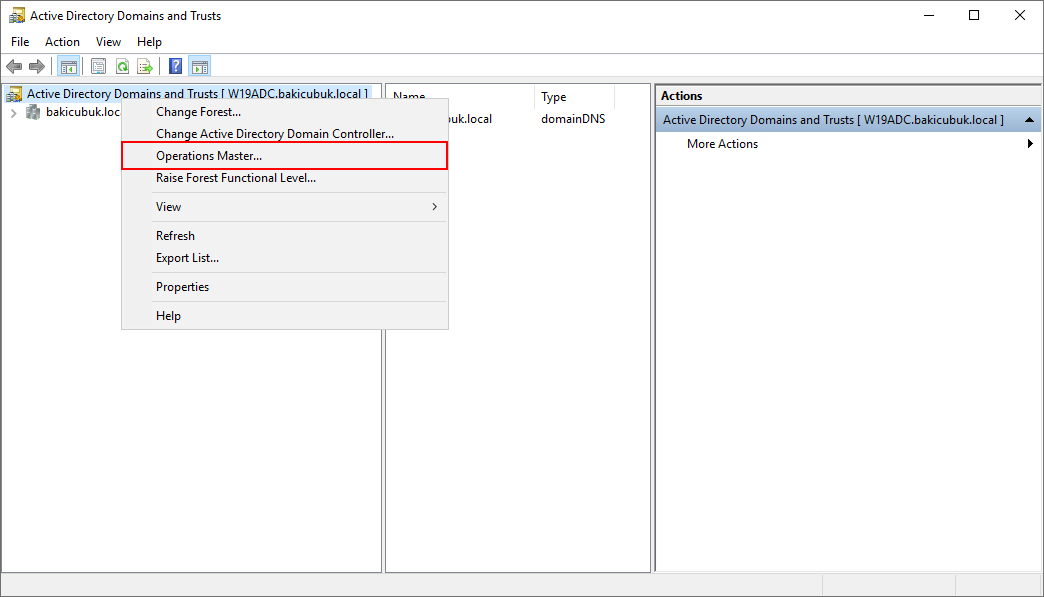The height and width of the screenshot is (597, 1044).
Task: Open help with the blue question mark toolbar icon
Action: (x=176, y=67)
